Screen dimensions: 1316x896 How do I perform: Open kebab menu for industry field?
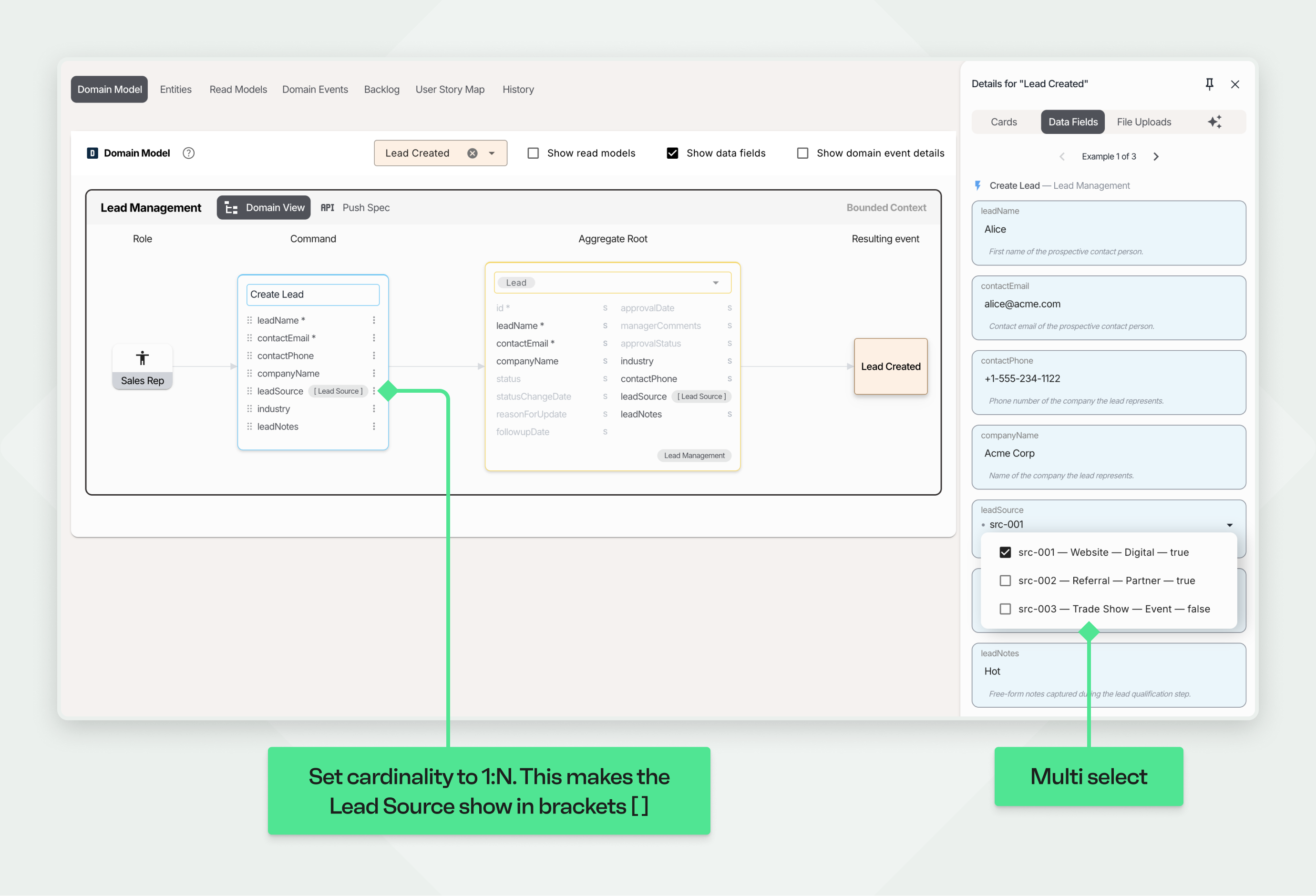tap(374, 408)
